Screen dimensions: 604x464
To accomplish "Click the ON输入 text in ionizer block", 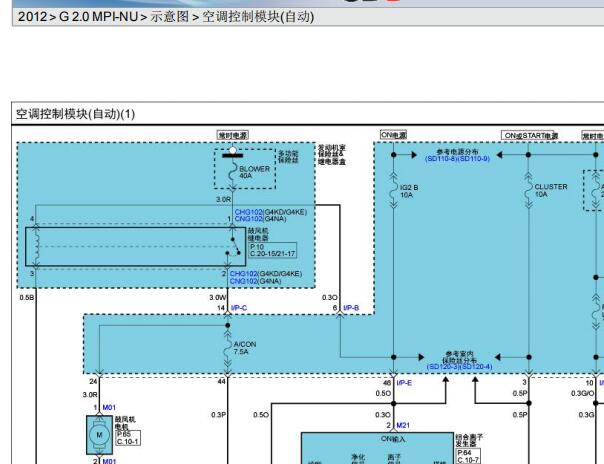I will point(393,439).
